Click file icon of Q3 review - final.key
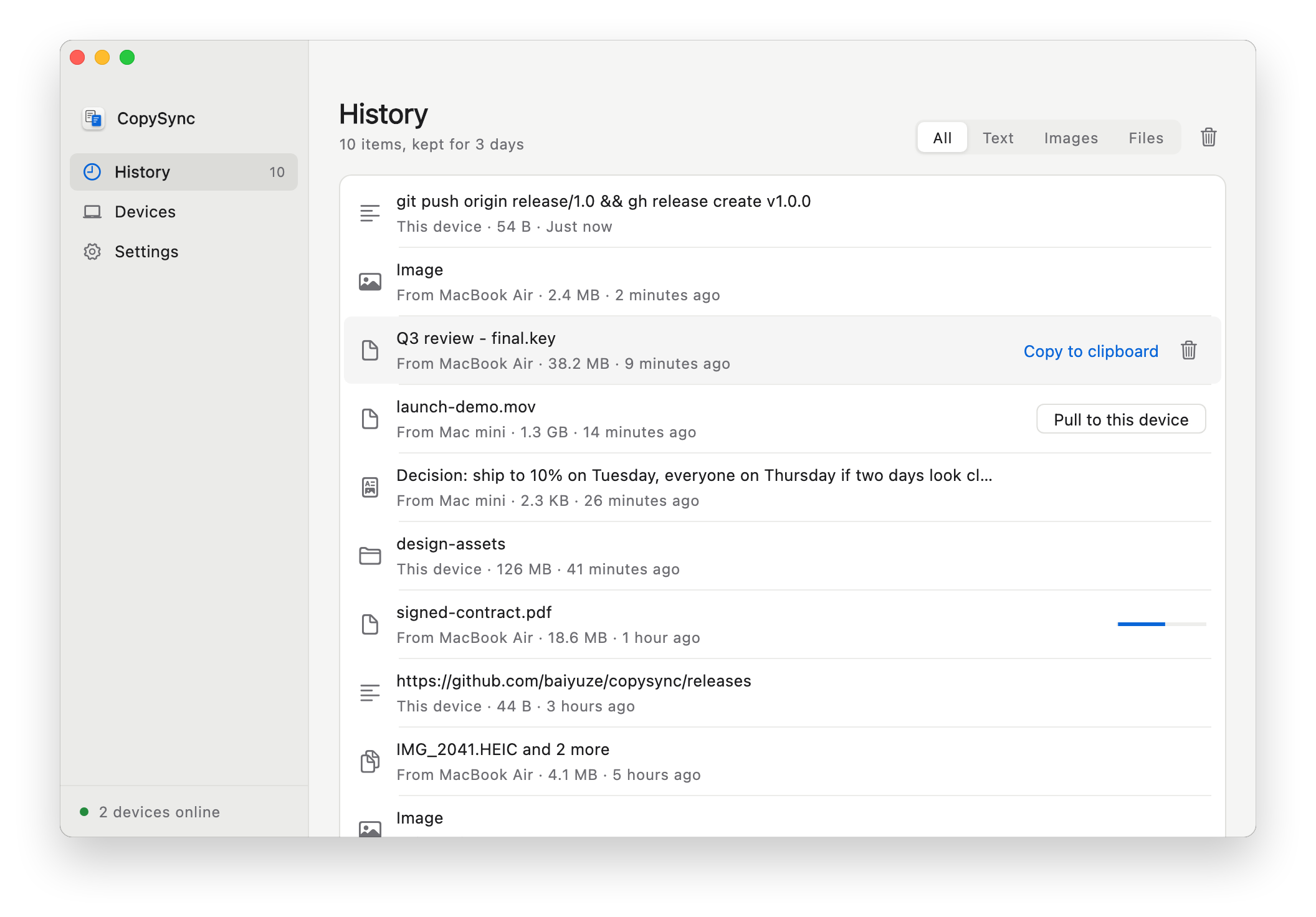1316x917 pixels. (370, 350)
